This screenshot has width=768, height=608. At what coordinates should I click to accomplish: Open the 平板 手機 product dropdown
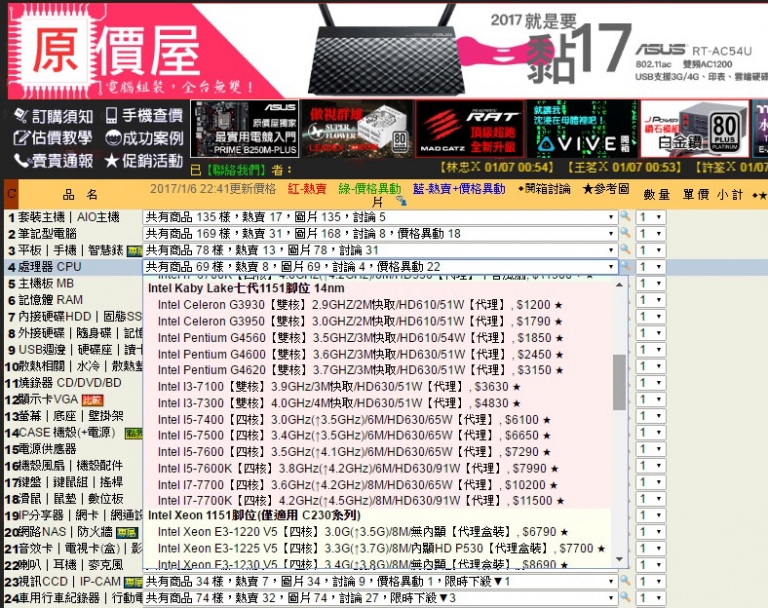pos(380,250)
